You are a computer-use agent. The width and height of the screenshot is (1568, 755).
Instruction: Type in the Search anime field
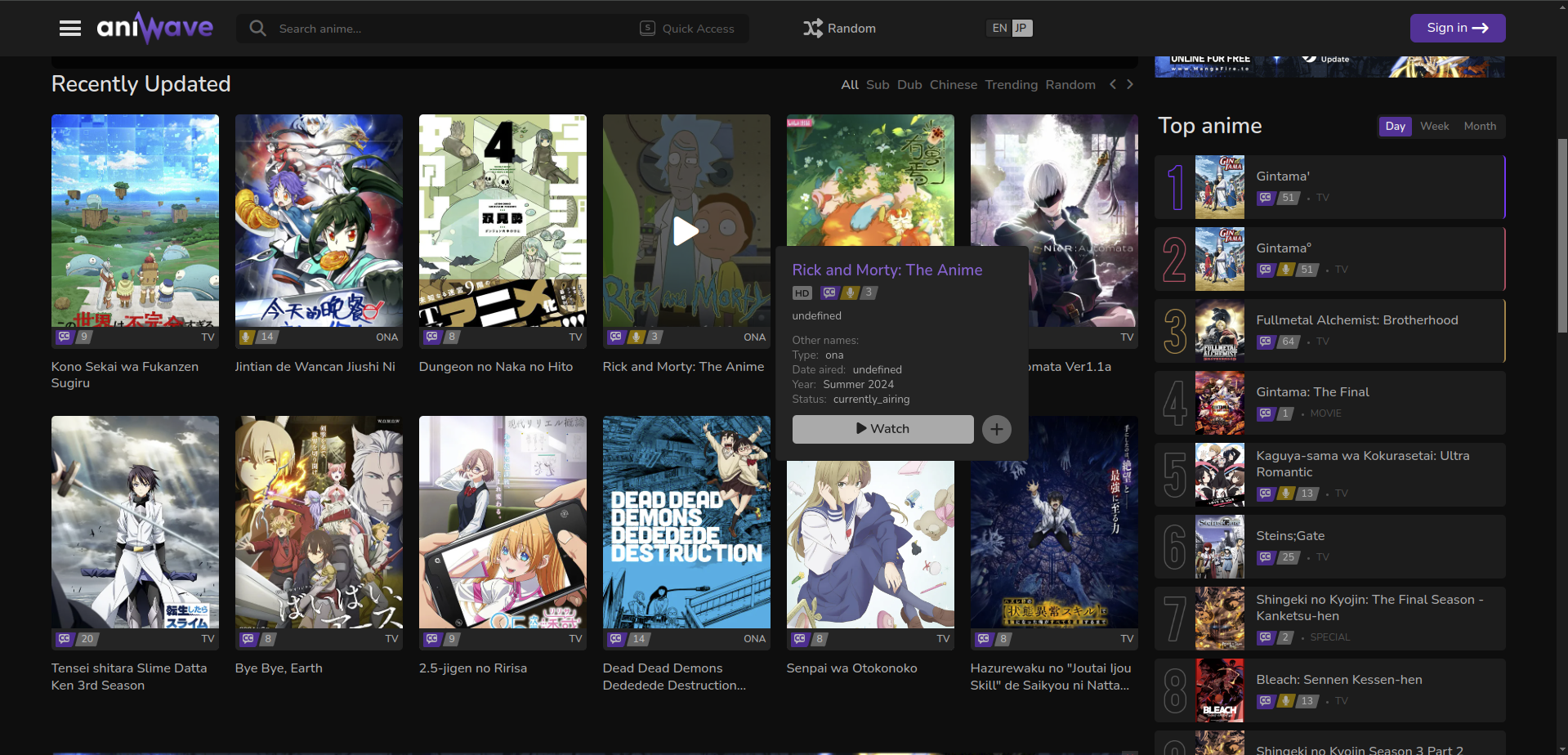click(449, 29)
